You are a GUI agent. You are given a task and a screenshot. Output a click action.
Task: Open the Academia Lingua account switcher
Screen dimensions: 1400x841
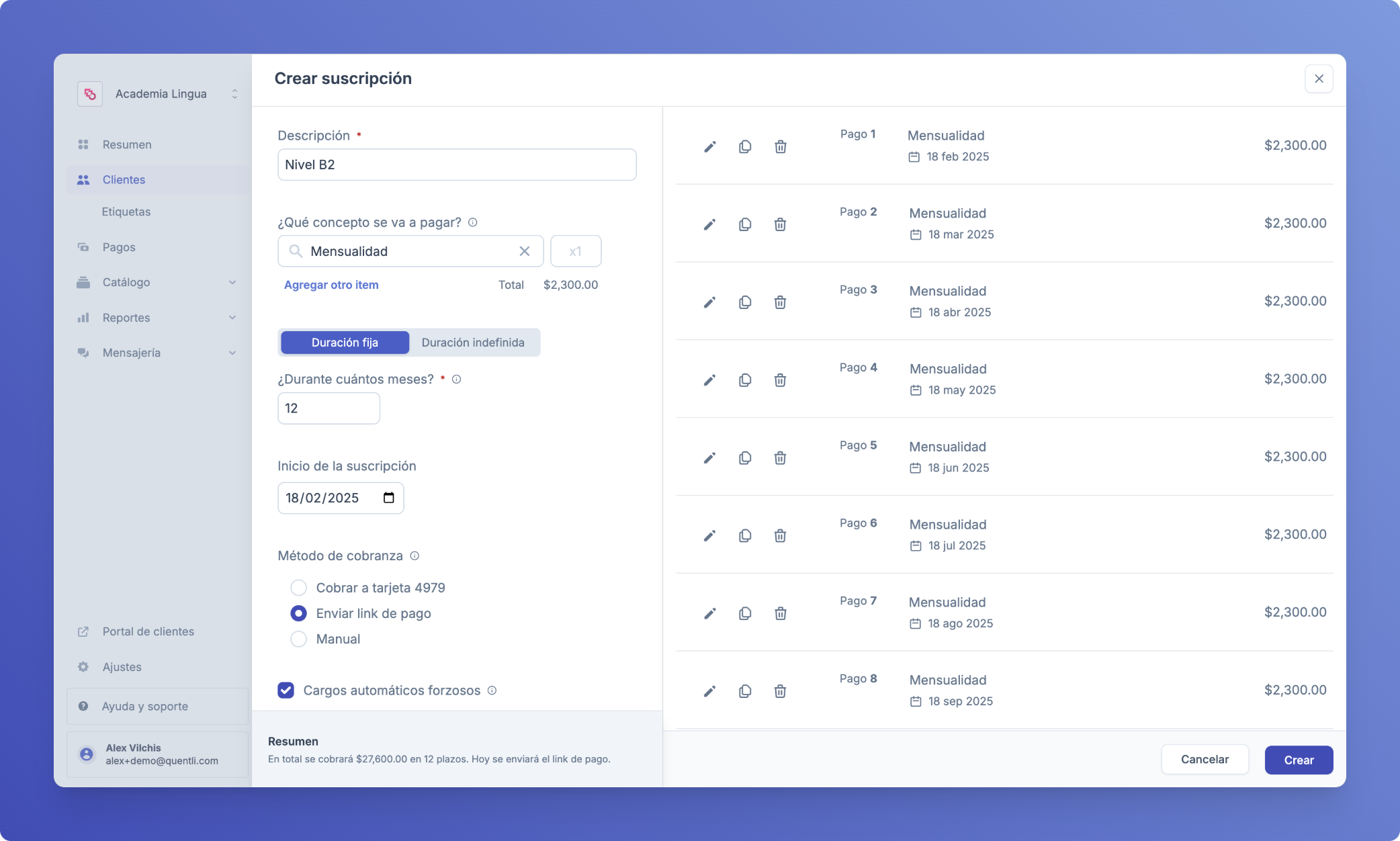tap(160, 94)
